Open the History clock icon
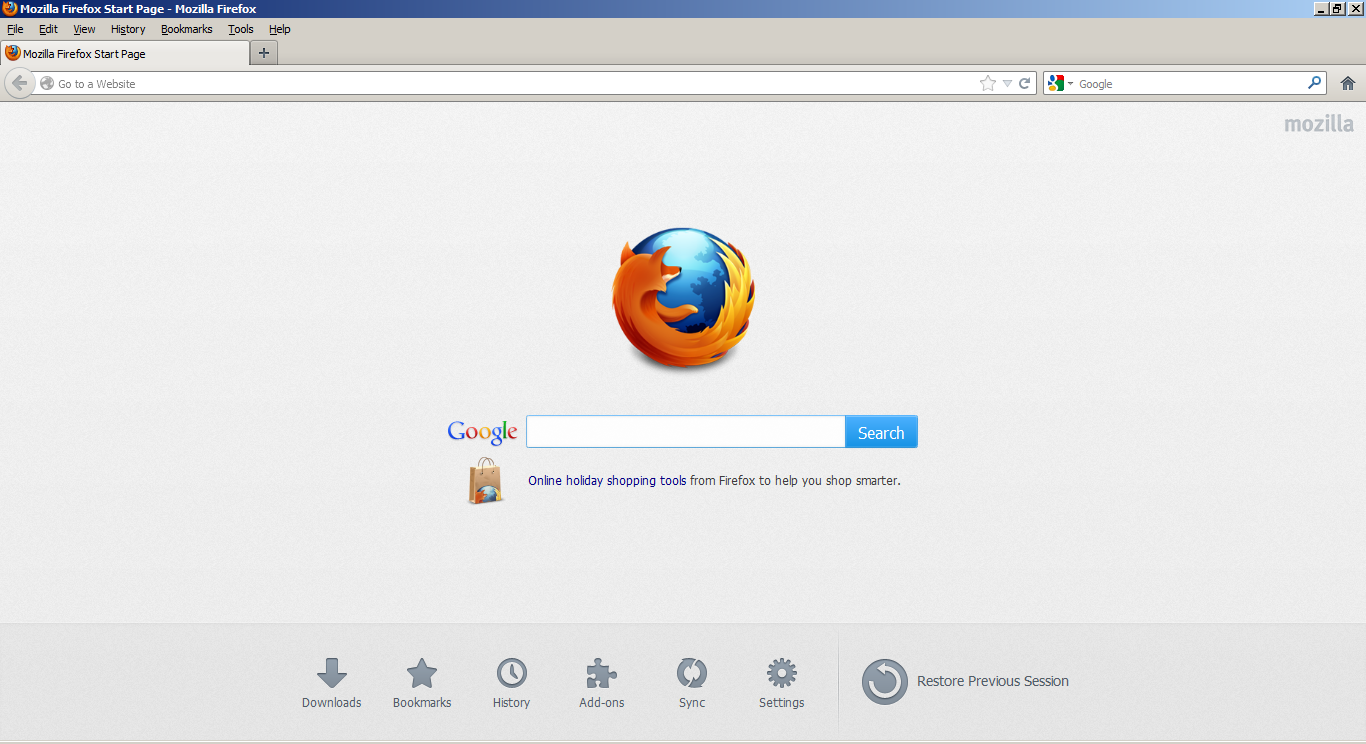The height and width of the screenshot is (744, 1366). (511, 673)
